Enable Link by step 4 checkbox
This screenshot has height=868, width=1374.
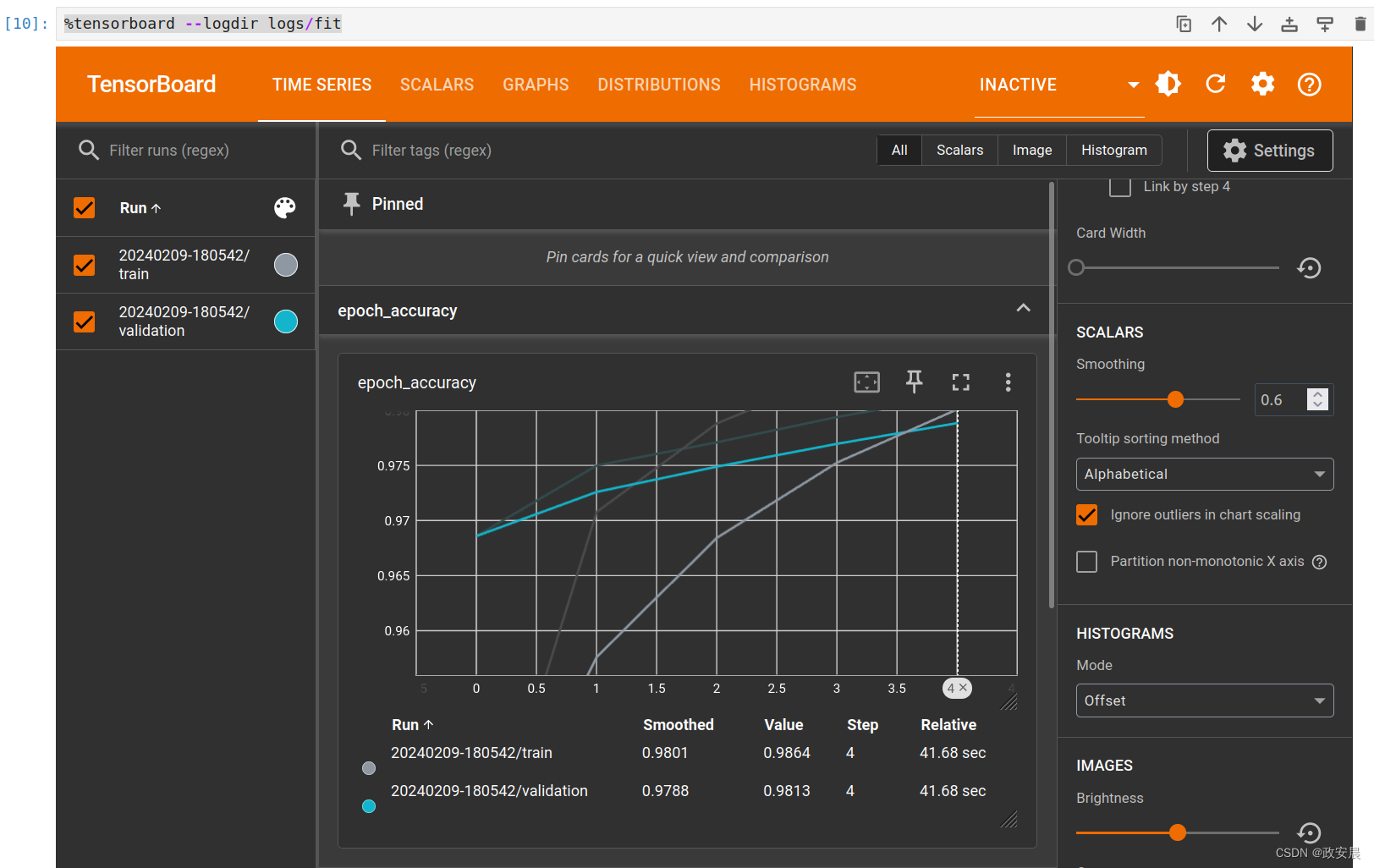(1120, 187)
